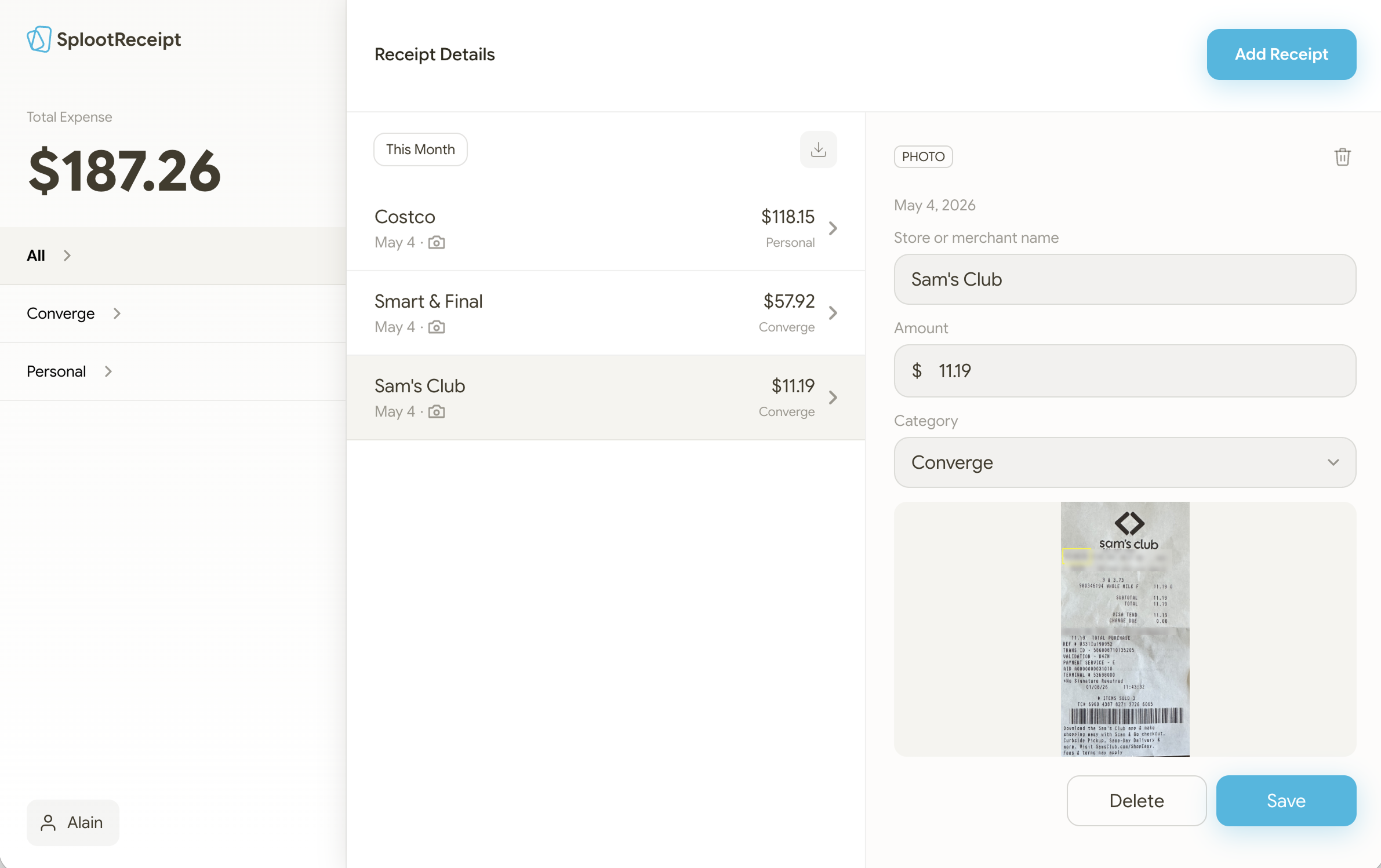Image resolution: width=1381 pixels, height=868 pixels.
Task: Open Costco receipt via its chevron arrow
Action: coord(833,228)
